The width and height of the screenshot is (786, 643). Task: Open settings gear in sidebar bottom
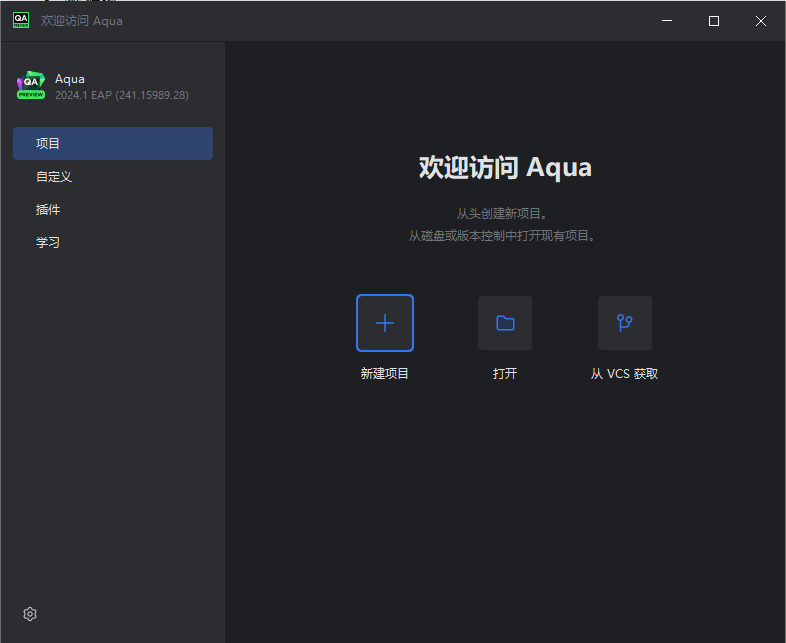pyautogui.click(x=30, y=613)
